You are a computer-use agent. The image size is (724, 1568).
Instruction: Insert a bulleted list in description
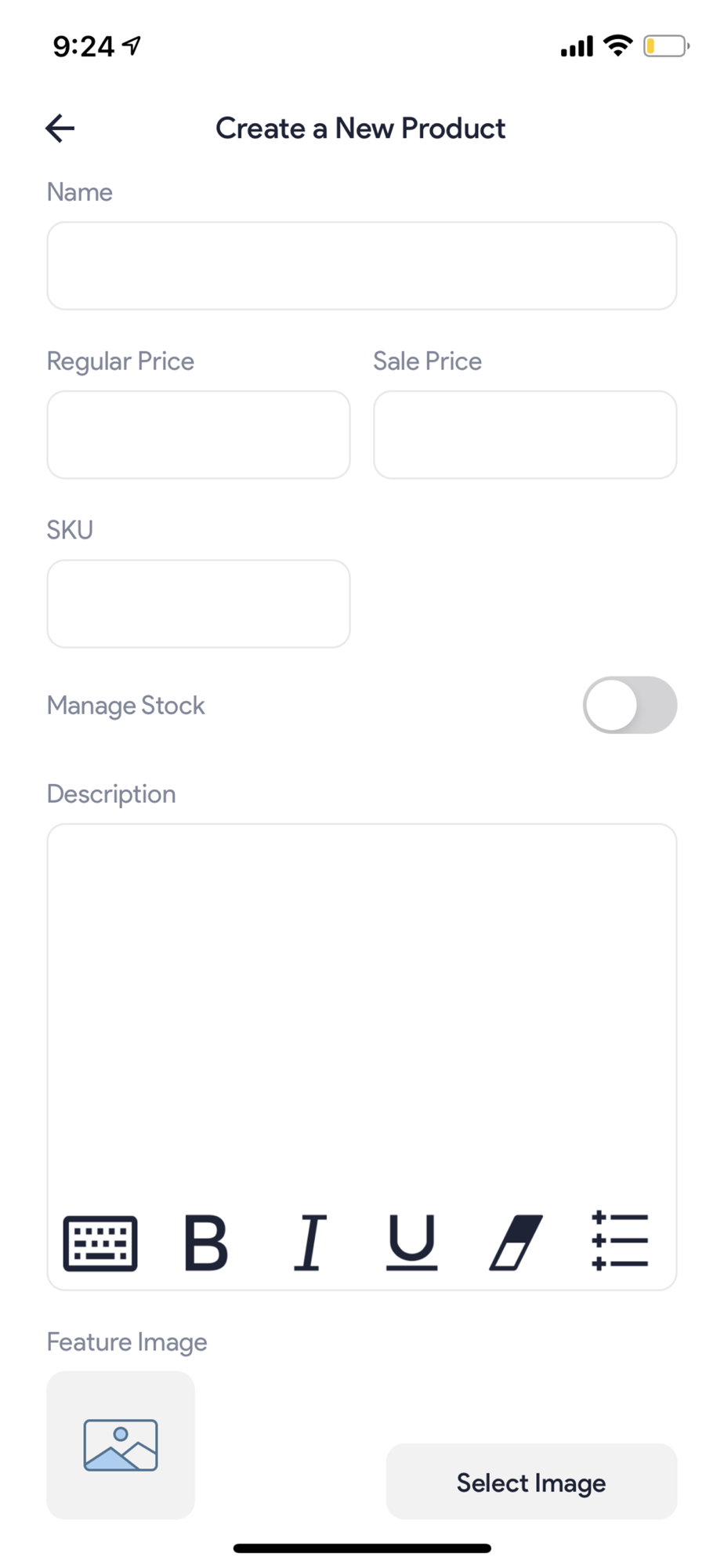tap(620, 1241)
